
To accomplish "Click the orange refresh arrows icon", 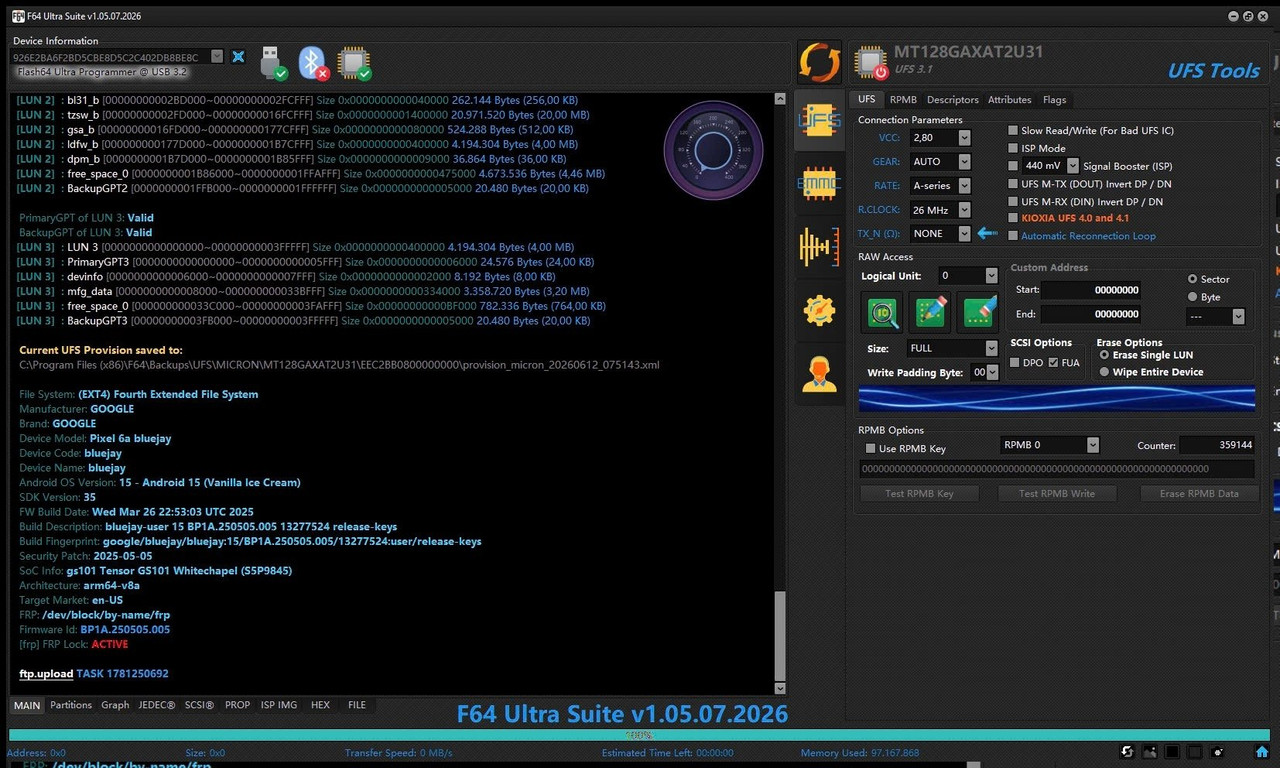I will coord(819,62).
